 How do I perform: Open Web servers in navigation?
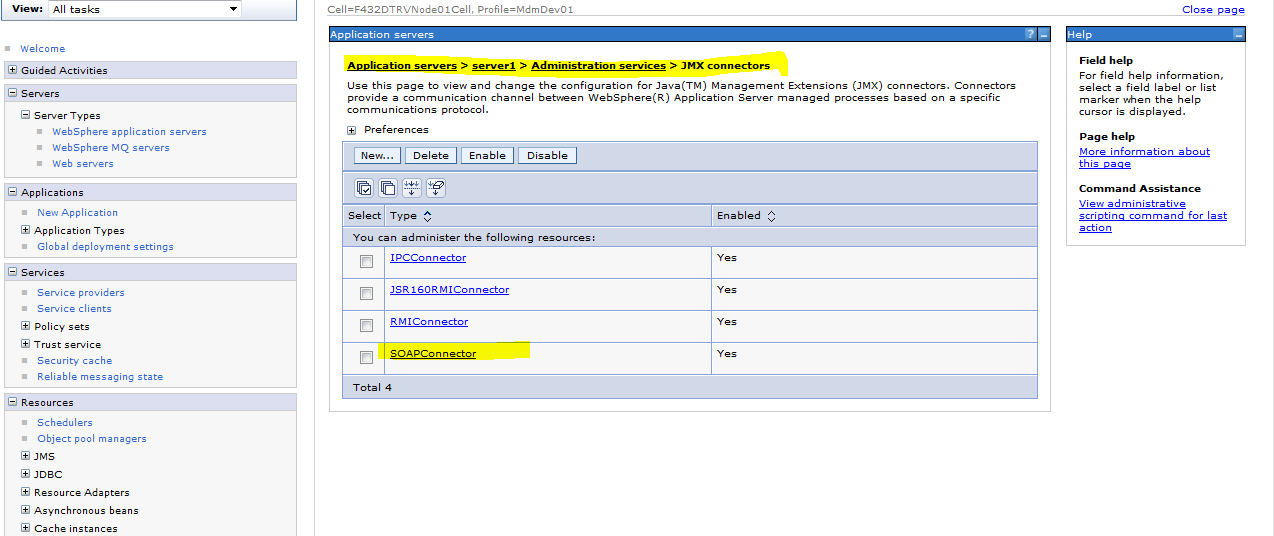click(x=83, y=163)
